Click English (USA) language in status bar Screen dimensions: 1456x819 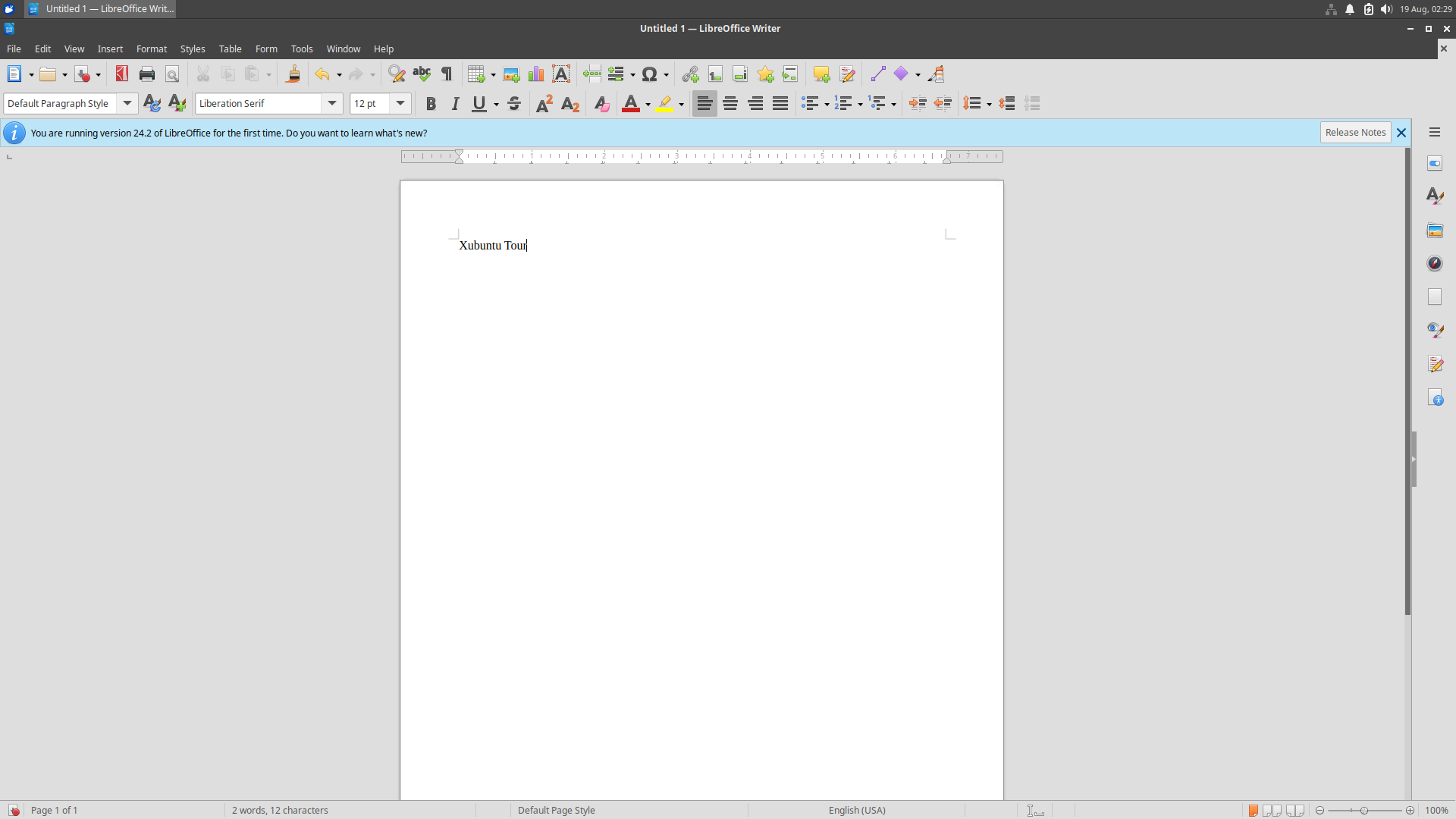pos(857,810)
